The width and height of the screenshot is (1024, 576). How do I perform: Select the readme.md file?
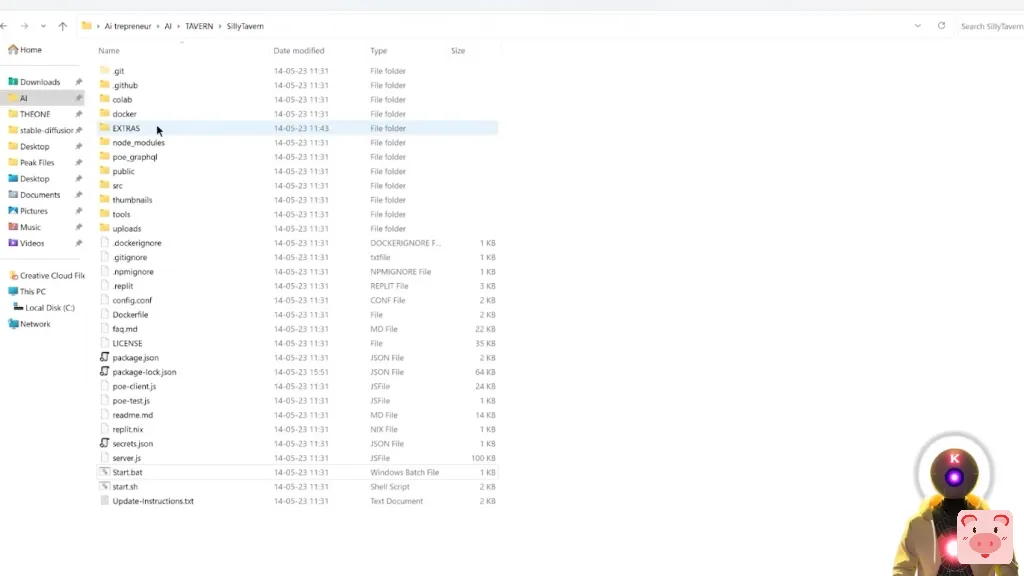point(133,415)
